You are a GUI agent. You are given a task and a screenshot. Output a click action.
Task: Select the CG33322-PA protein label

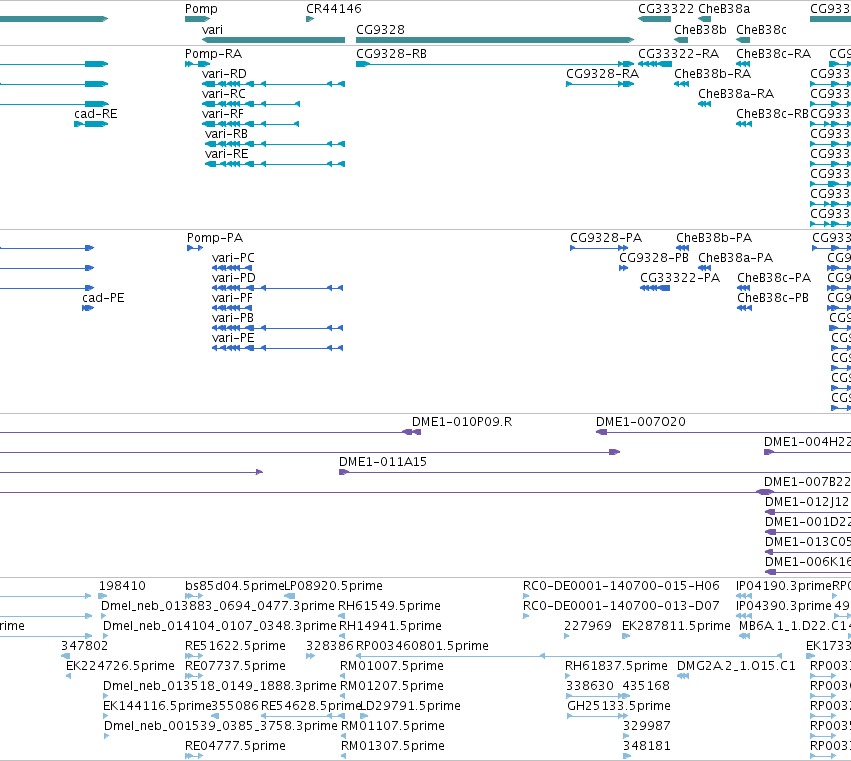pos(679,278)
